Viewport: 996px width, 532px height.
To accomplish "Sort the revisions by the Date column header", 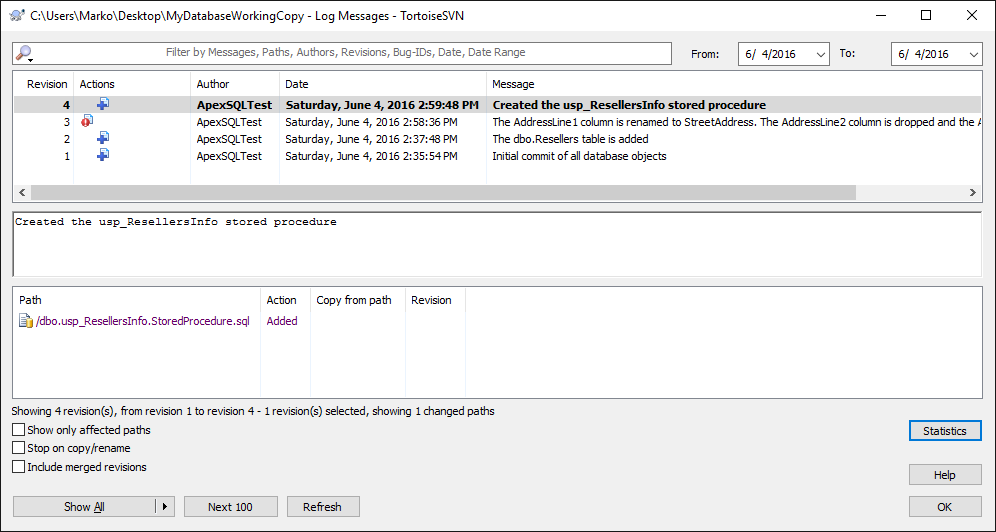I will coord(297,84).
